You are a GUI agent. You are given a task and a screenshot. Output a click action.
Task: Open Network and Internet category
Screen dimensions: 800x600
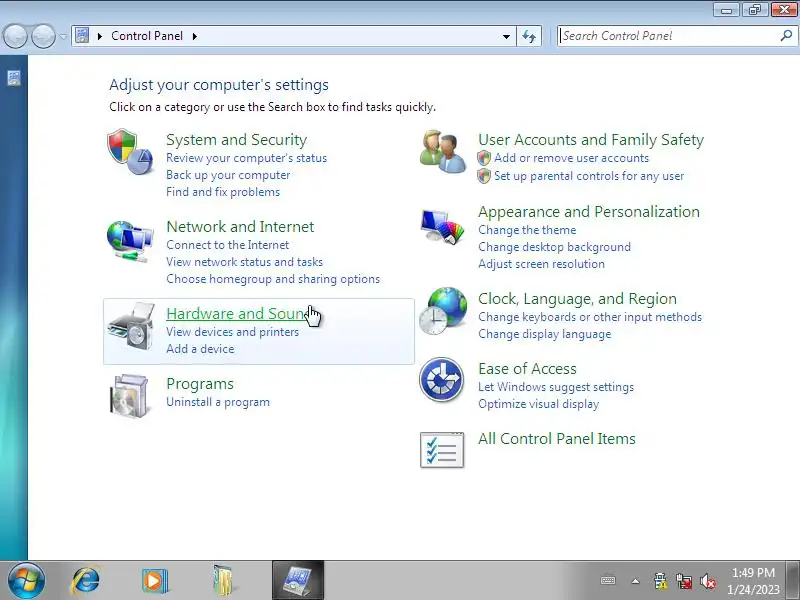(240, 227)
